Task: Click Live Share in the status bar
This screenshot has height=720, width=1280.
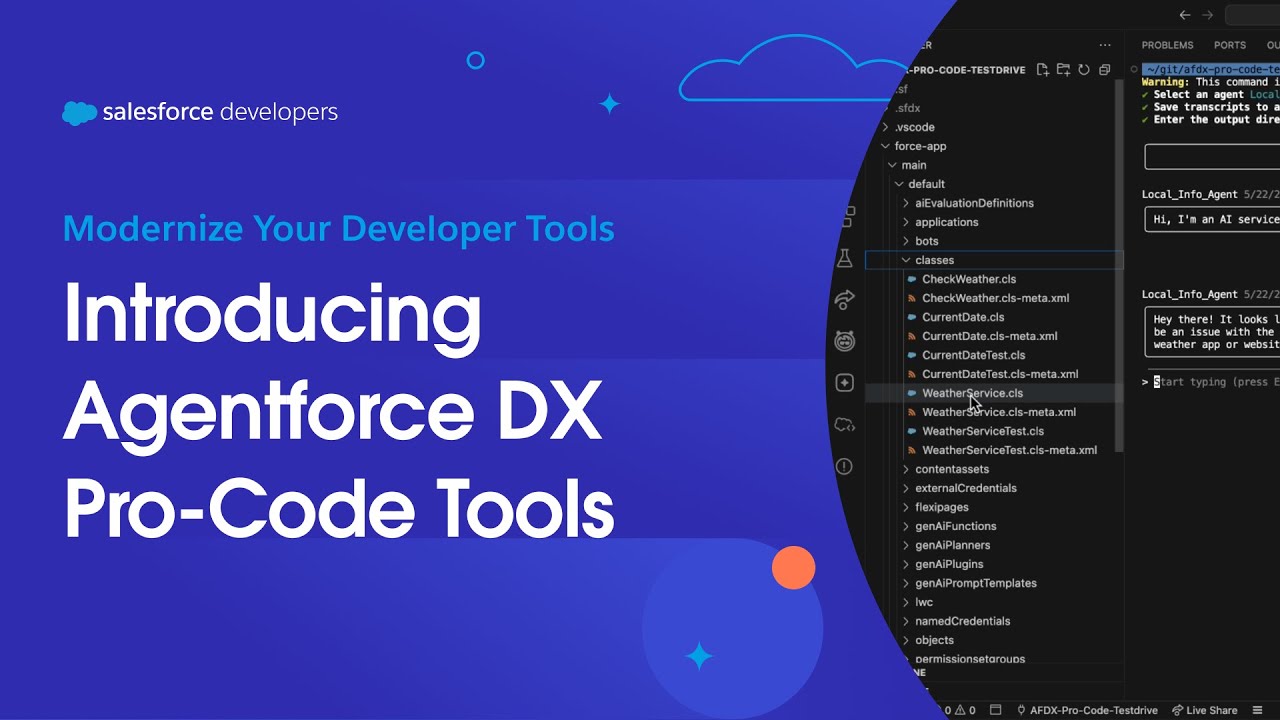Action: pos(1204,710)
